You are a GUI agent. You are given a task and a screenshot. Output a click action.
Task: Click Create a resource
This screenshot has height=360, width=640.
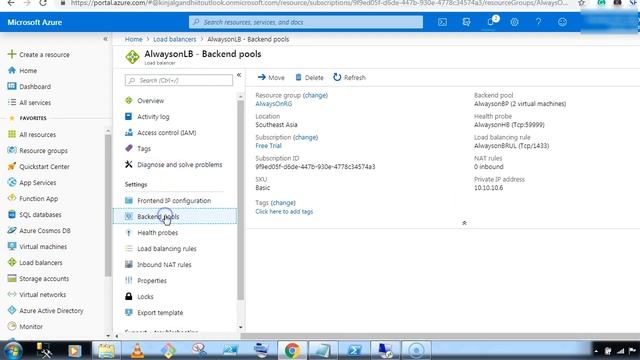coord(39,54)
